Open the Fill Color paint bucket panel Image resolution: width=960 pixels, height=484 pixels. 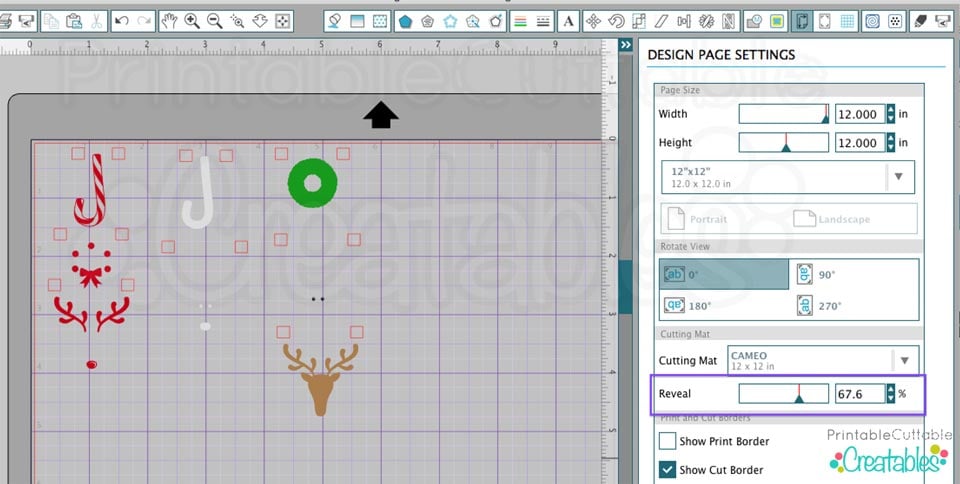tap(334, 21)
